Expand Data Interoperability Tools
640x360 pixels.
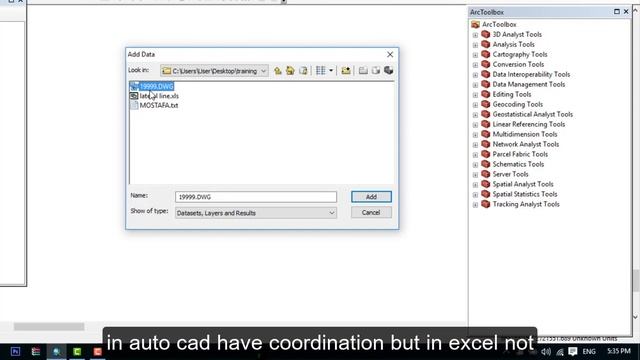(x=475, y=75)
